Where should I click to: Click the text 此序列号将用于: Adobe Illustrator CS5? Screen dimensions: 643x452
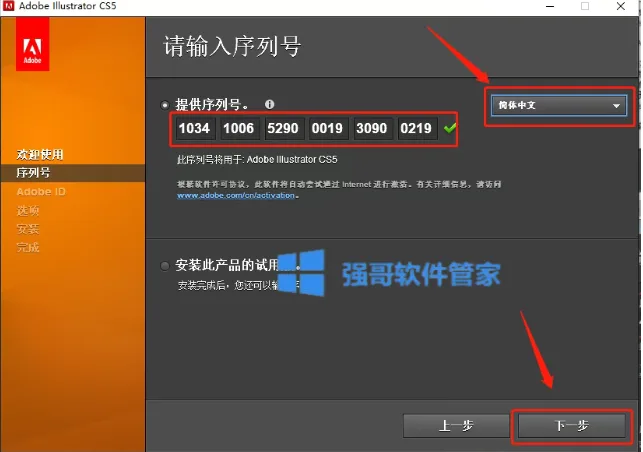pos(257,160)
